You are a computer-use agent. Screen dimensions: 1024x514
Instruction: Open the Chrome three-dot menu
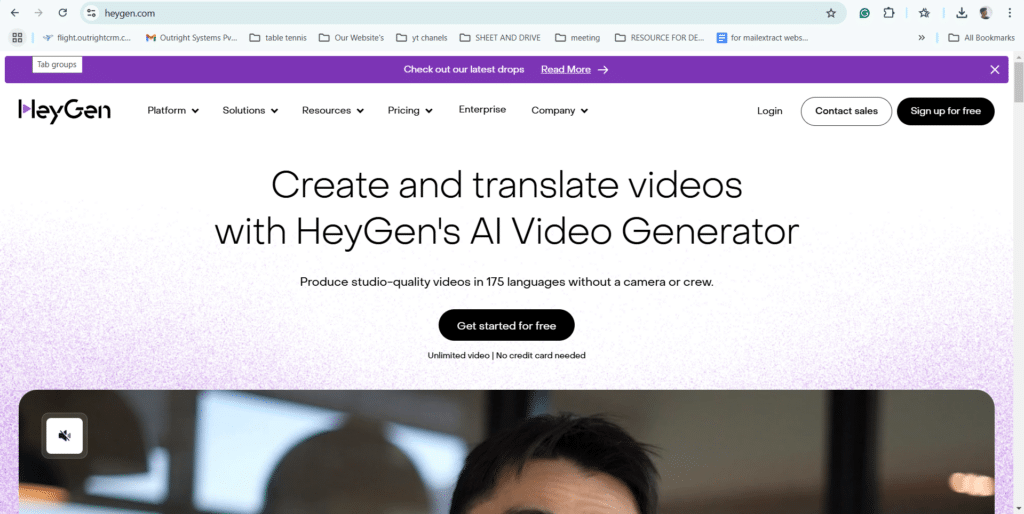tap(1009, 13)
